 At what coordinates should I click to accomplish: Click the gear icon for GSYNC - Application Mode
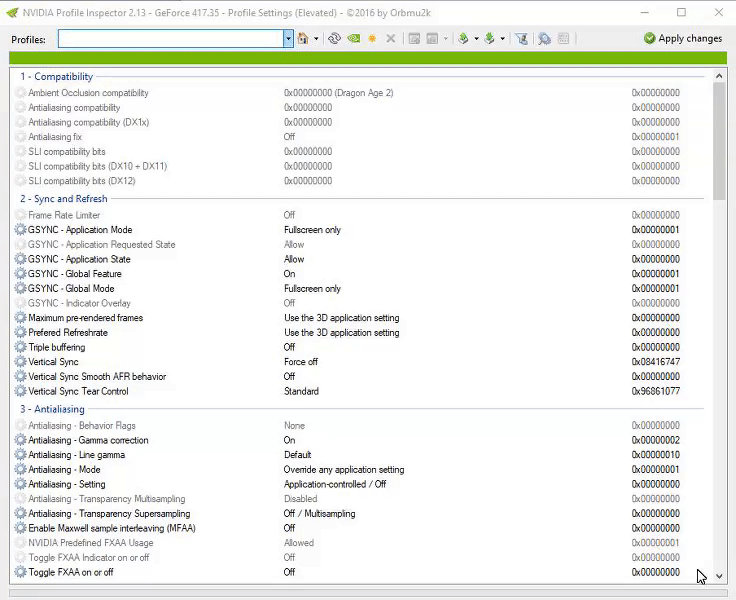point(20,230)
